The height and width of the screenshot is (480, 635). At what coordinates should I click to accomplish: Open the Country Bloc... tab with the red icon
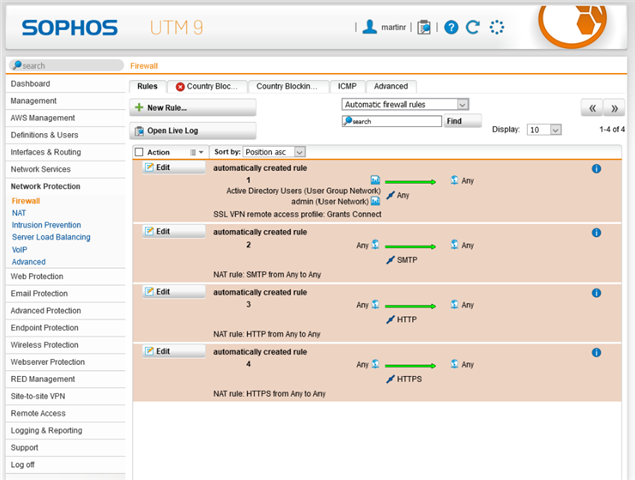tap(207, 86)
